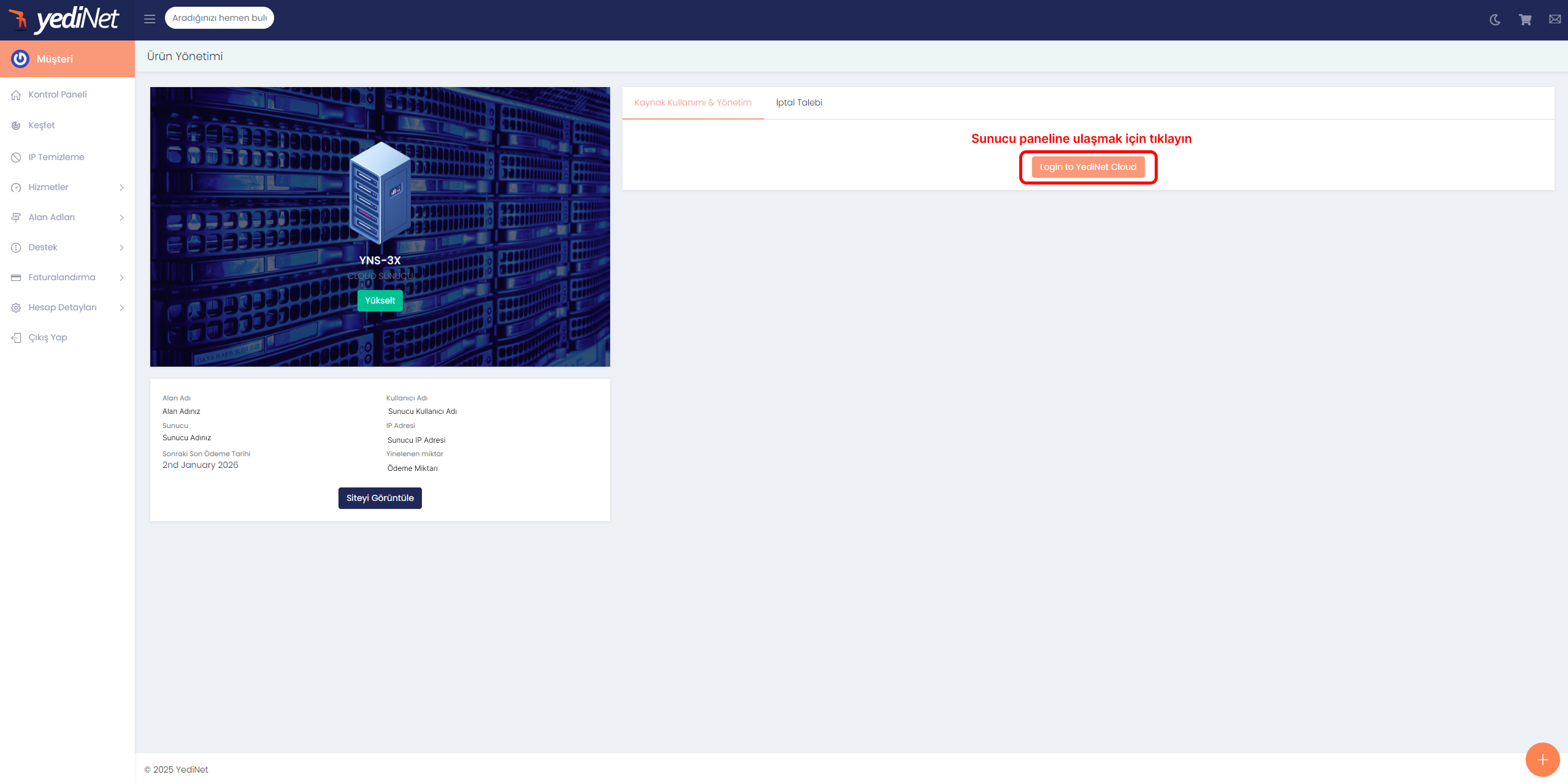Open the mail envelope icon

click(x=1555, y=20)
